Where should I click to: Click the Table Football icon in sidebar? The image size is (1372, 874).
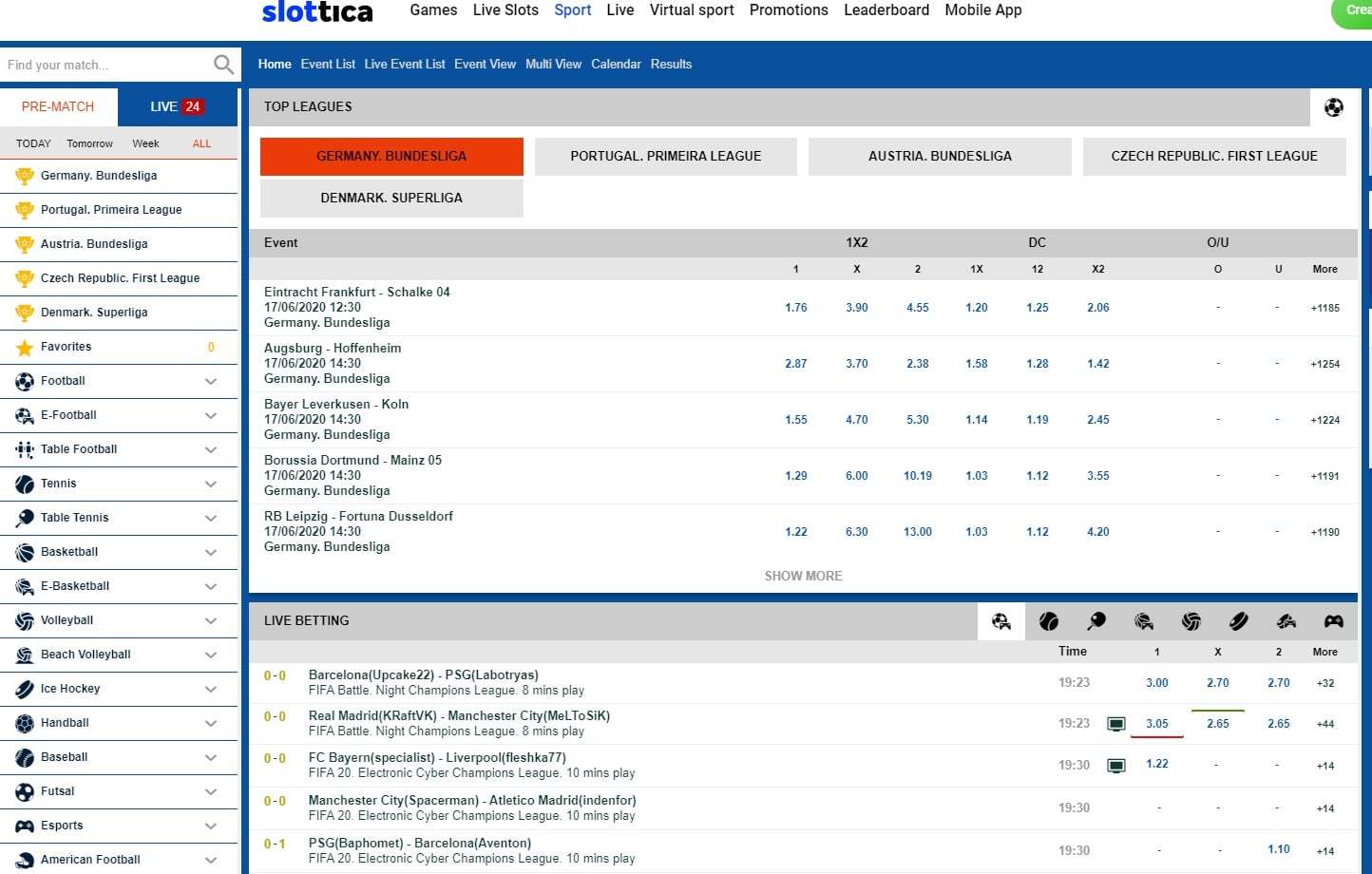pos(25,450)
